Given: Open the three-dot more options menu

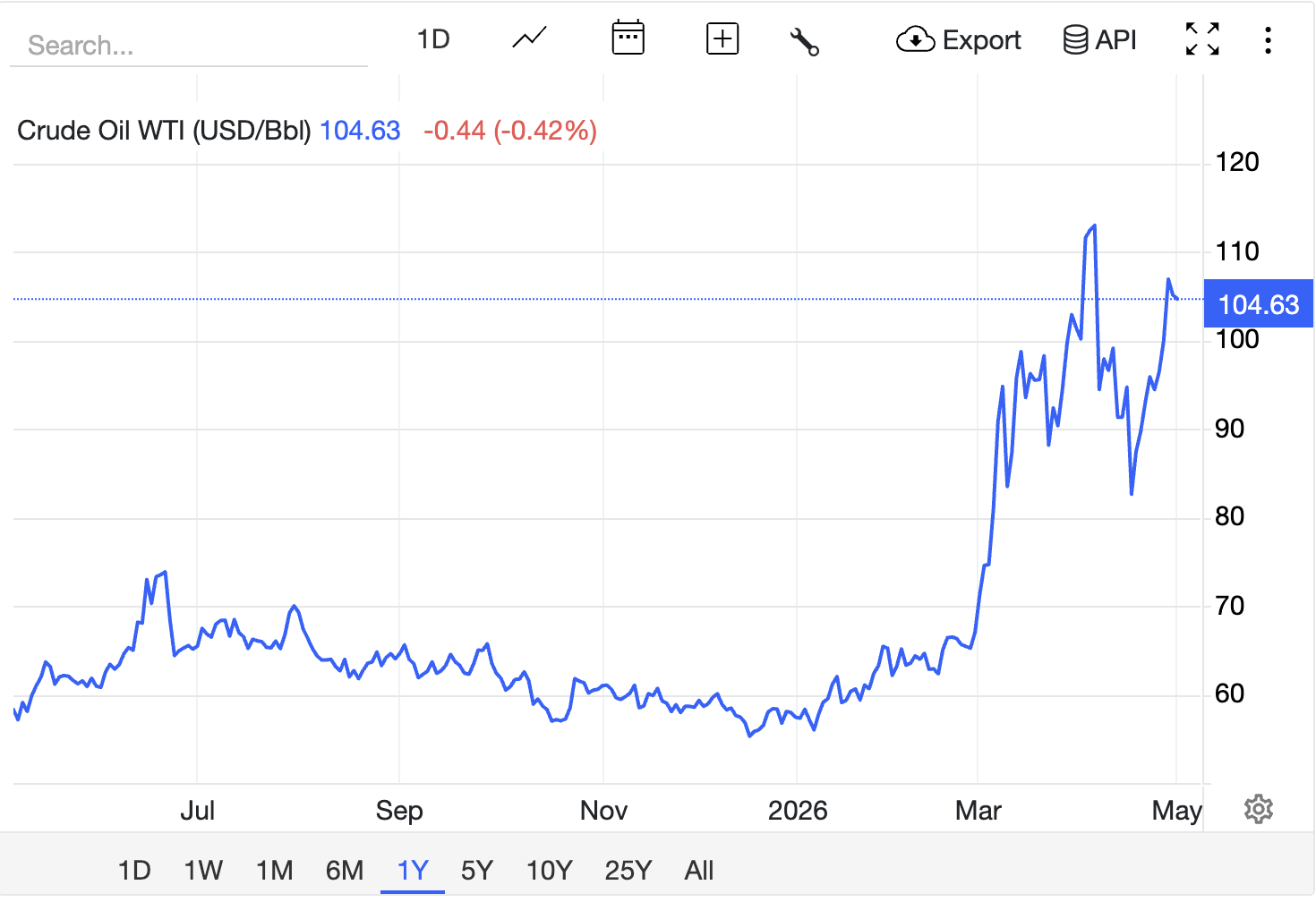Looking at the screenshot, I should (1268, 40).
